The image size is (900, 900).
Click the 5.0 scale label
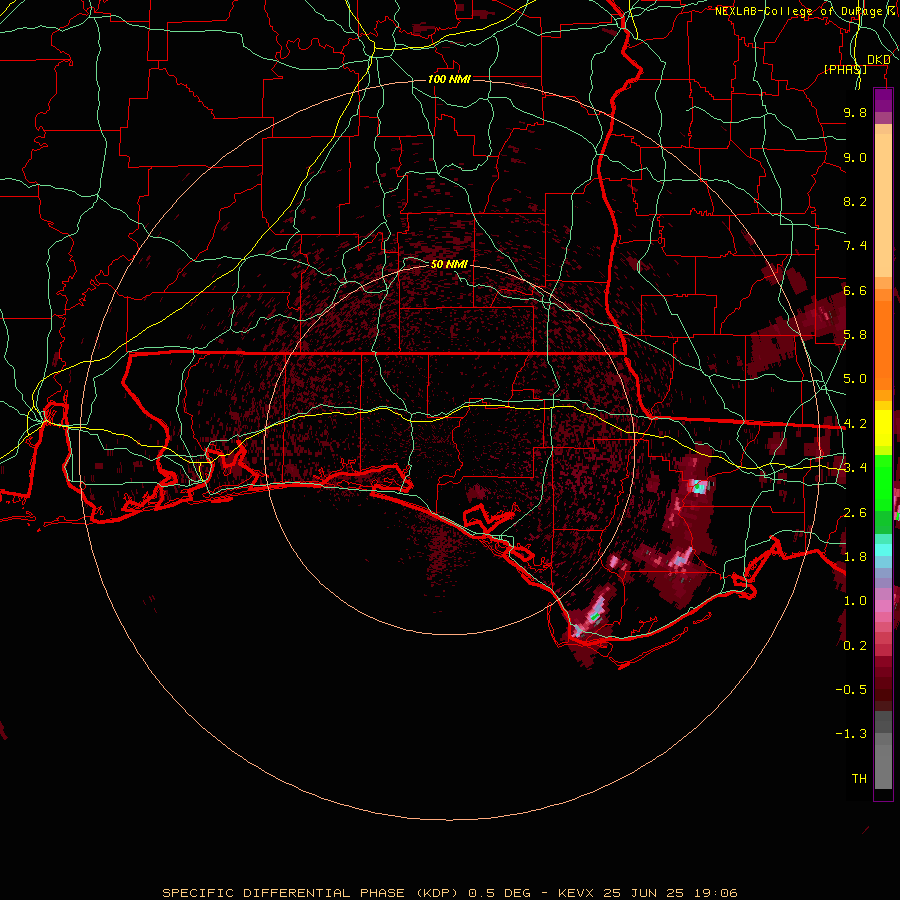(855, 379)
